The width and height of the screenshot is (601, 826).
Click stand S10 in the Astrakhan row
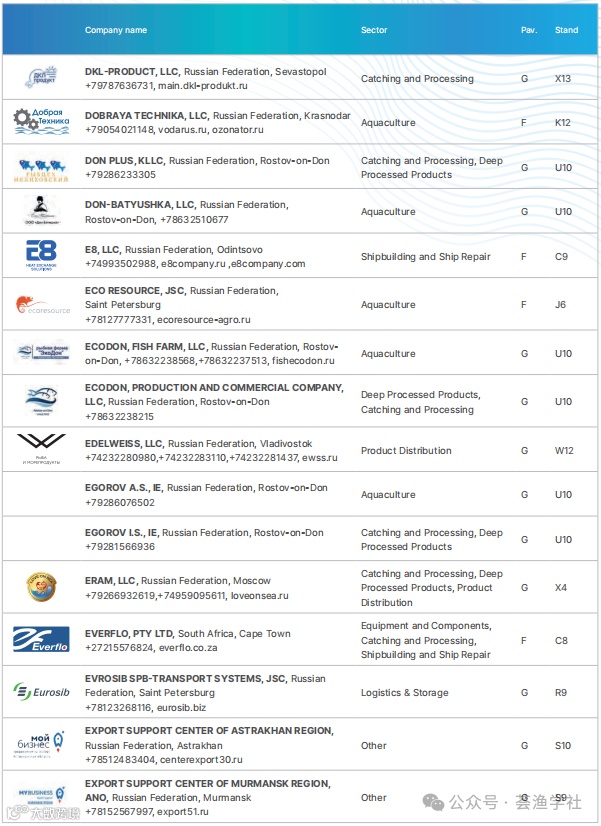pyautogui.click(x=563, y=745)
